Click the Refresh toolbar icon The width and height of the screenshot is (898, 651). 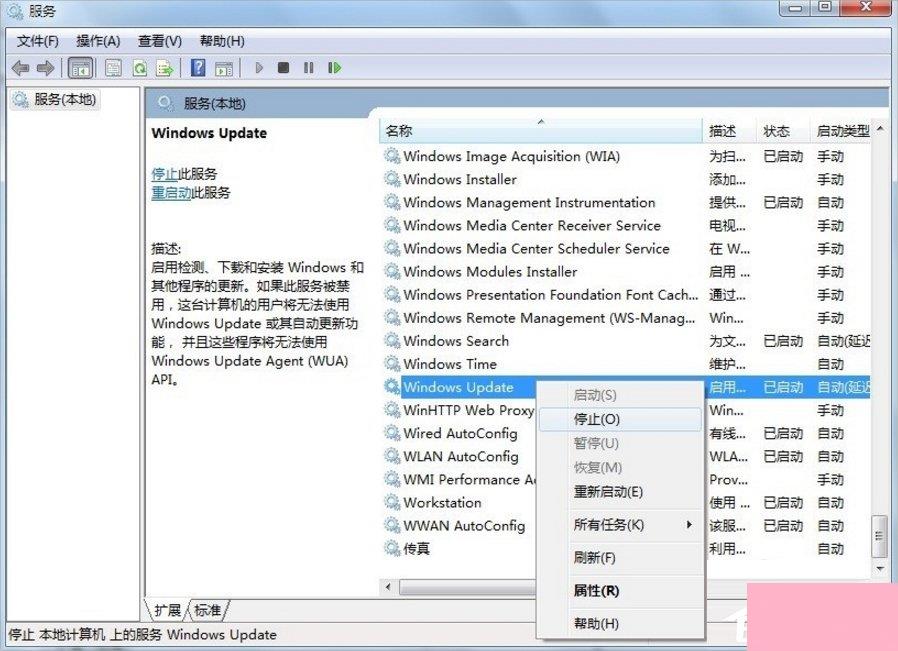coord(140,68)
